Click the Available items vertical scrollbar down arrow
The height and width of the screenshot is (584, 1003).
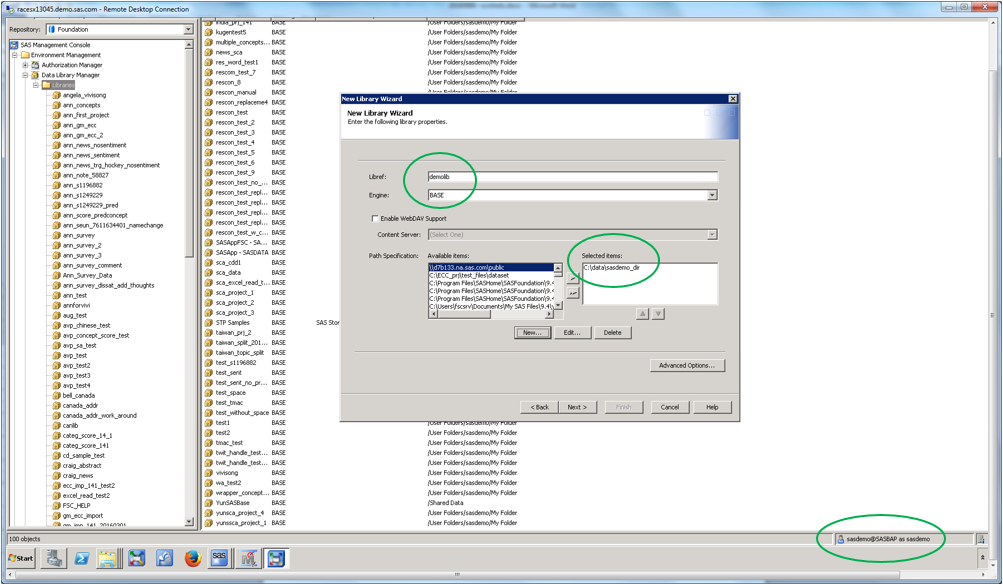coord(558,306)
